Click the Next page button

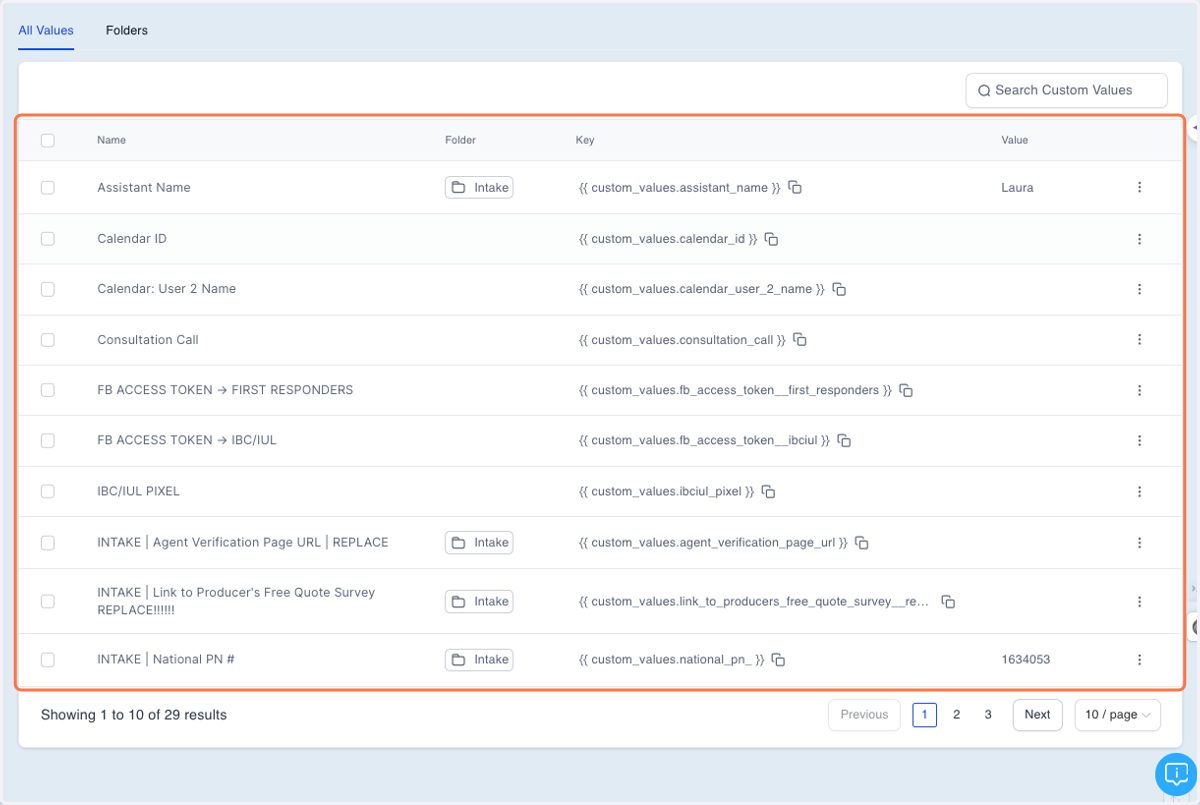pyautogui.click(x=1037, y=715)
